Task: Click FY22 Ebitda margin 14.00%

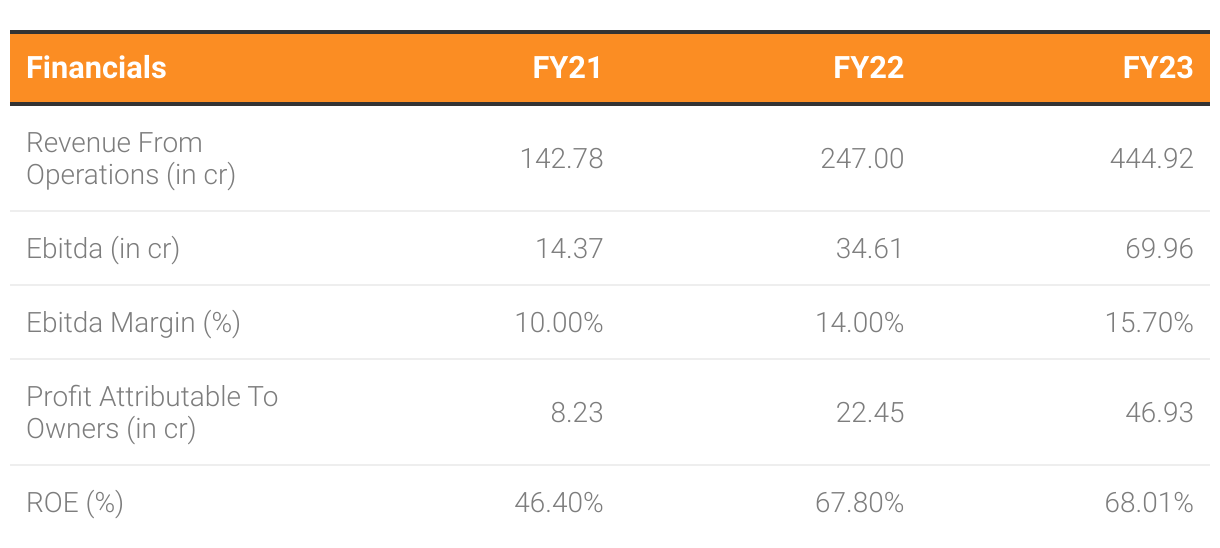Action: tap(860, 322)
